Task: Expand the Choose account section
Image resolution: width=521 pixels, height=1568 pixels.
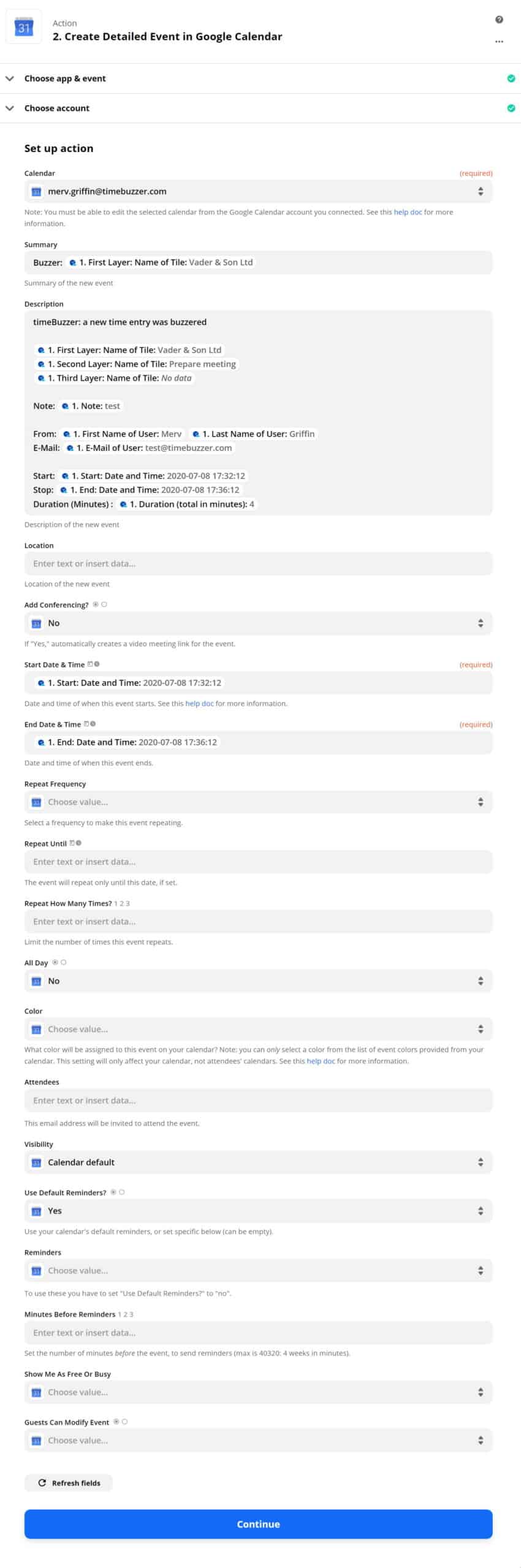Action: (10, 108)
